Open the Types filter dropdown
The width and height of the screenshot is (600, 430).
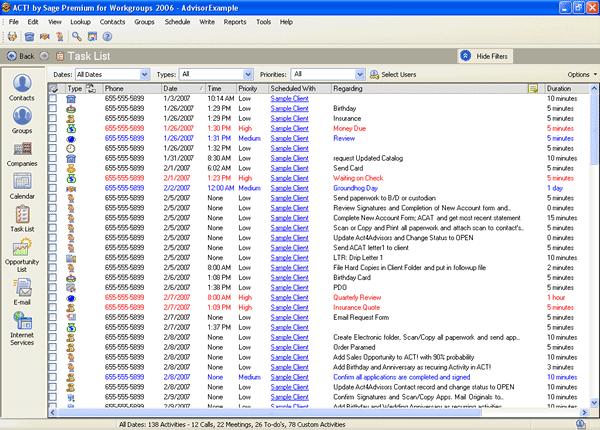248,74
